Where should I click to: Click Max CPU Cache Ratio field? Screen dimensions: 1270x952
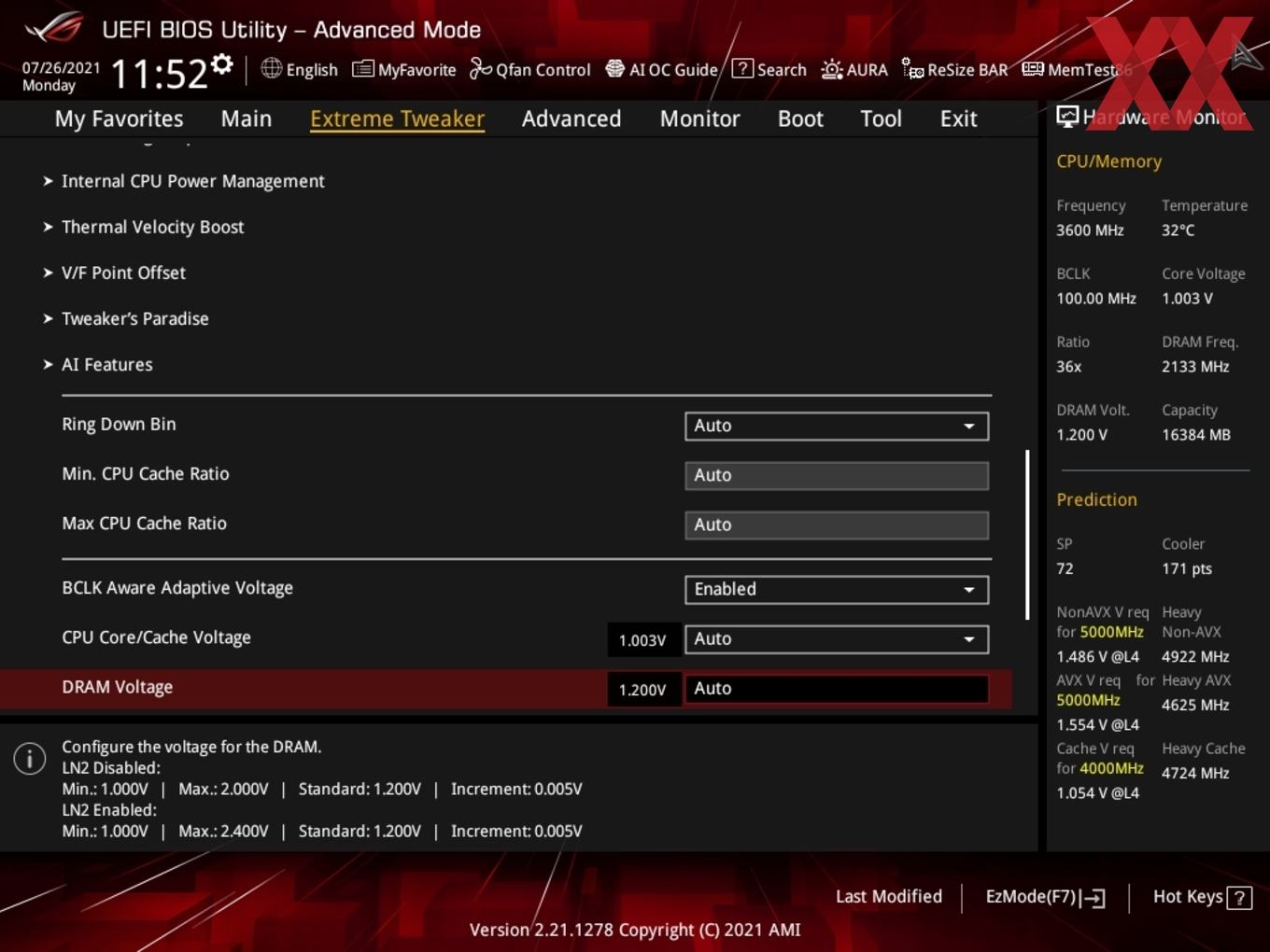[x=837, y=525]
